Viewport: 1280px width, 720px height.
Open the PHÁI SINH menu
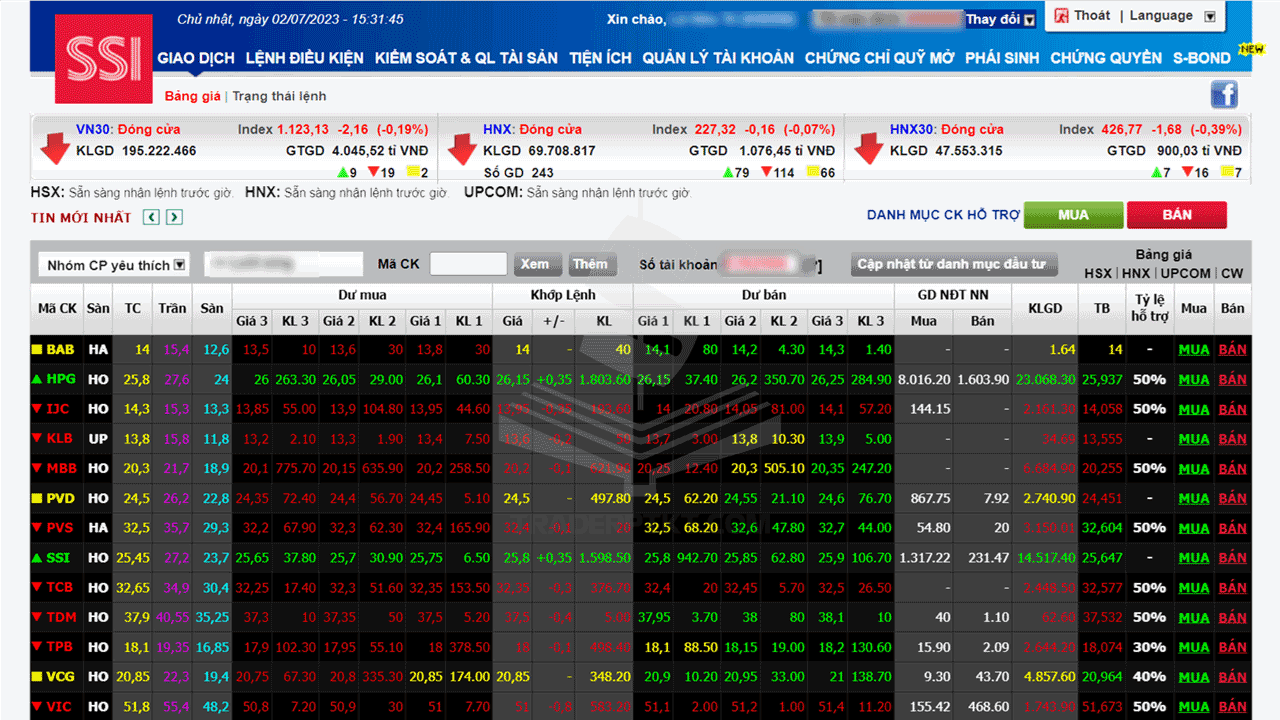(x=1002, y=58)
